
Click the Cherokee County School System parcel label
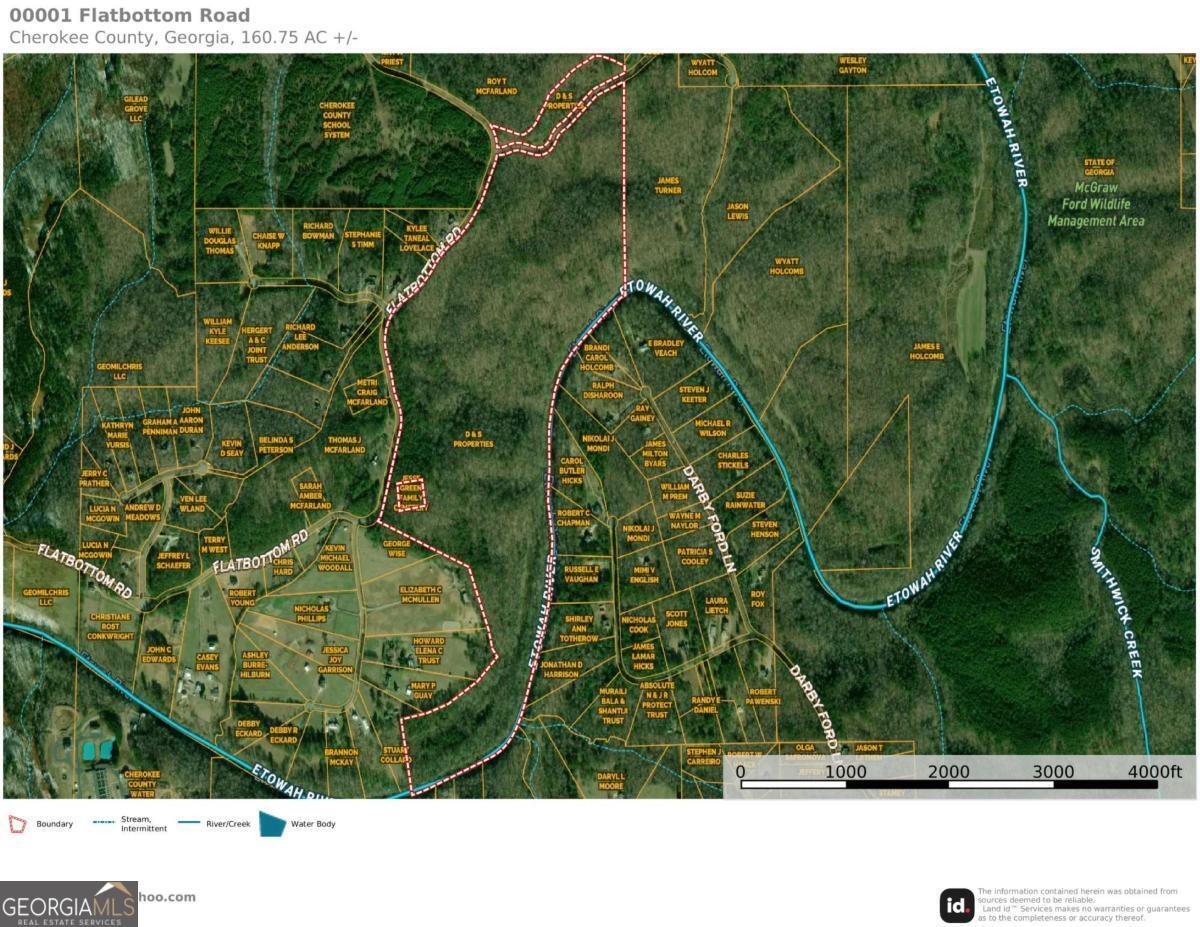coord(336,119)
